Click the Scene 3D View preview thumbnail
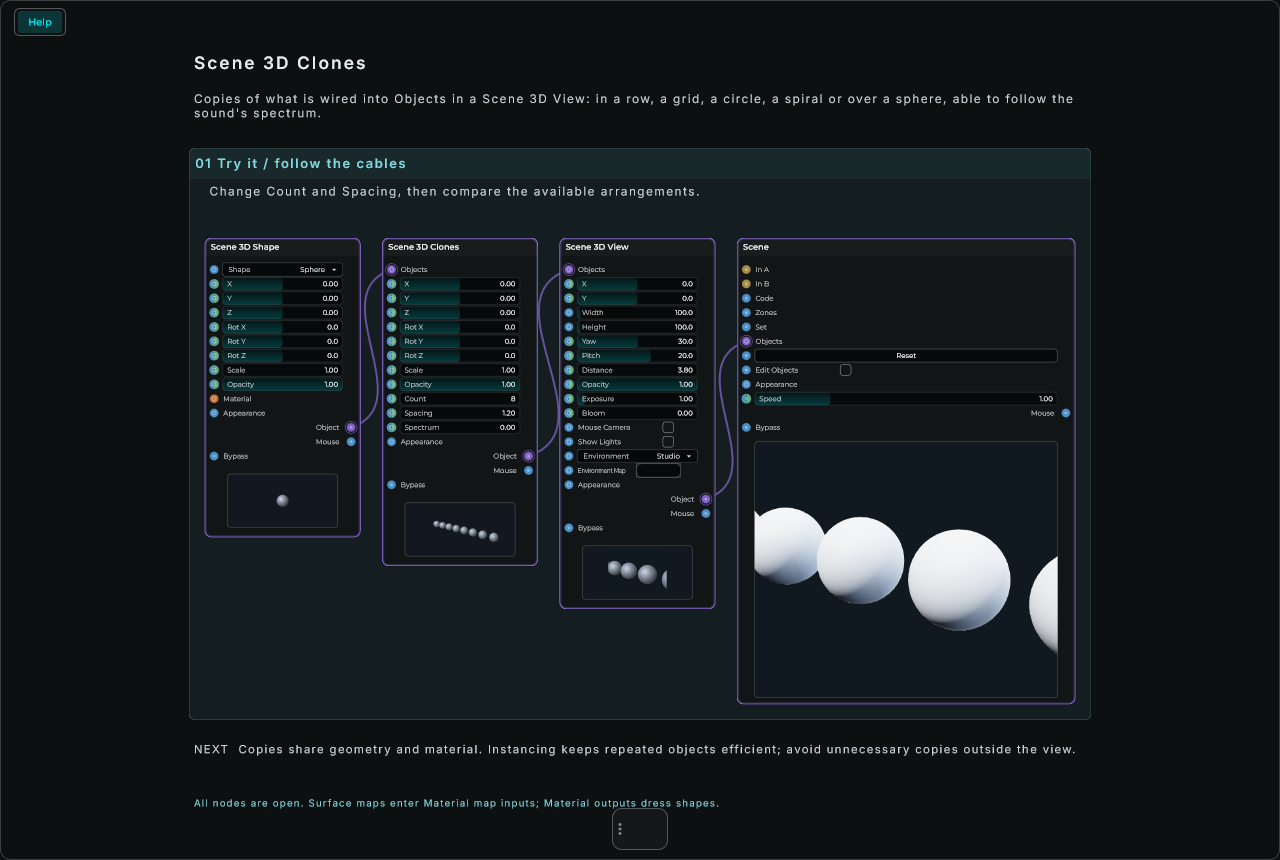This screenshot has height=860, width=1280. (x=637, y=572)
